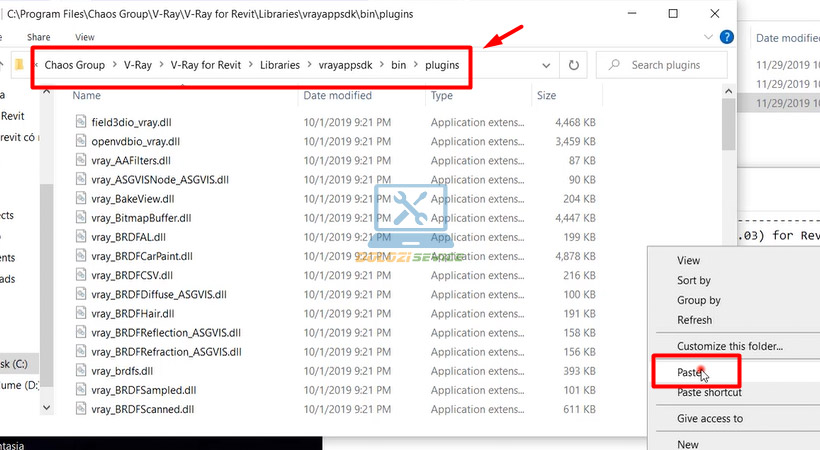Image resolution: width=820 pixels, height=450 pixels.
Task: Select the vray_BakeView.dll file icon
Action: tap(82, 198)
